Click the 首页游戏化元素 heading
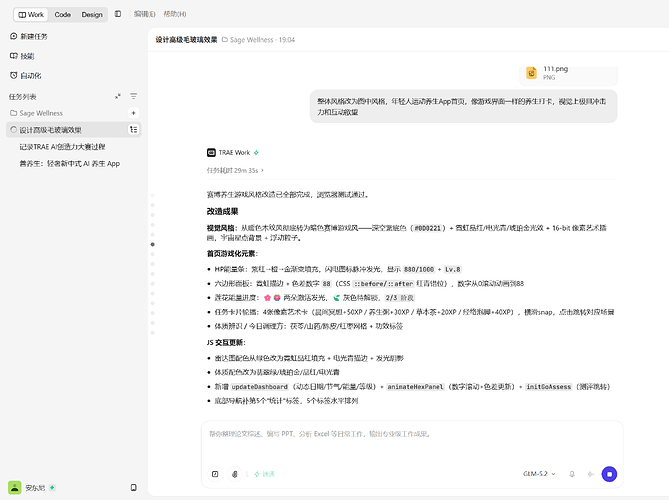The height and width of the screenshot is (500, 669). [232, 254]
